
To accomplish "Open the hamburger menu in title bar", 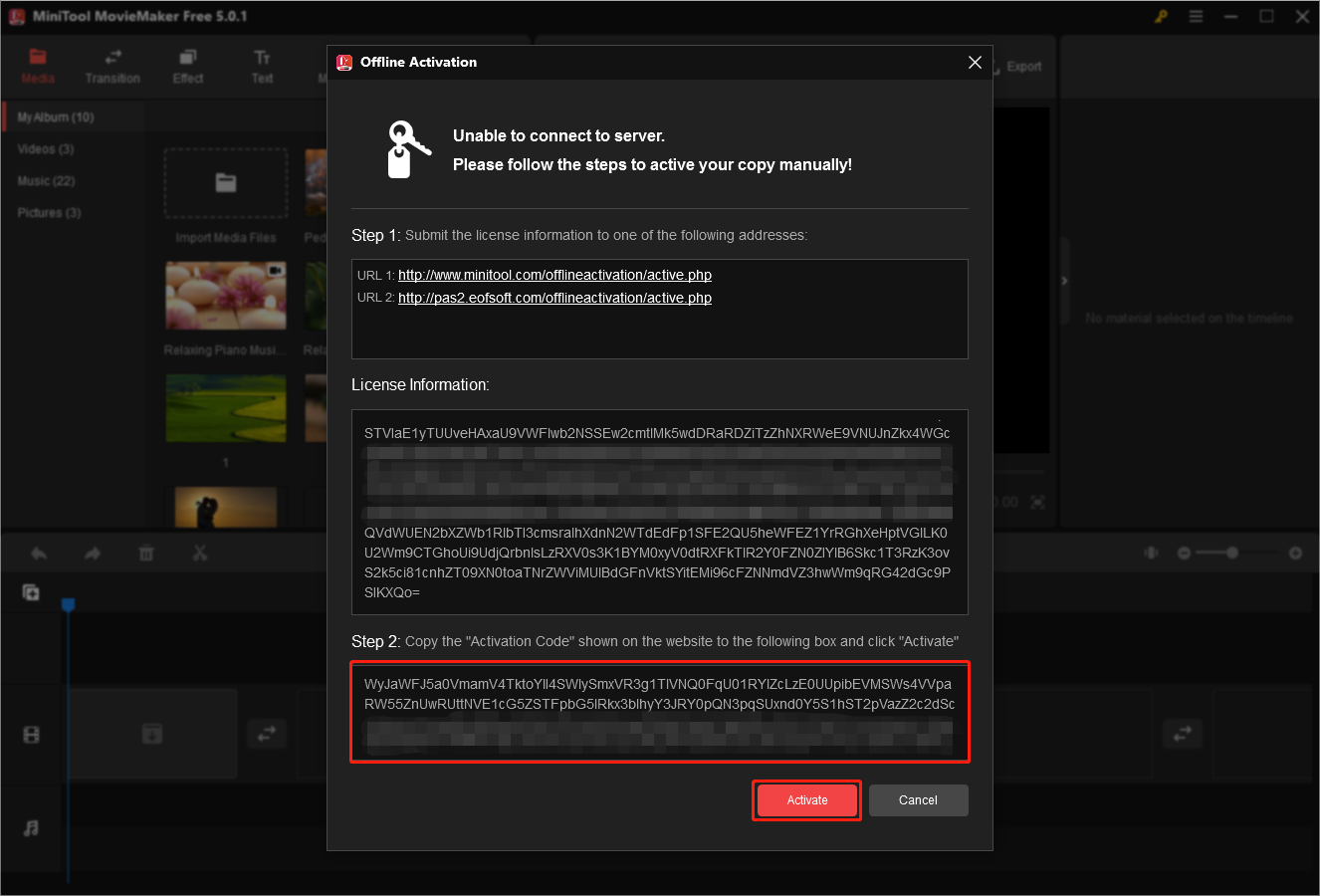I will click(x=1196, y=17).
